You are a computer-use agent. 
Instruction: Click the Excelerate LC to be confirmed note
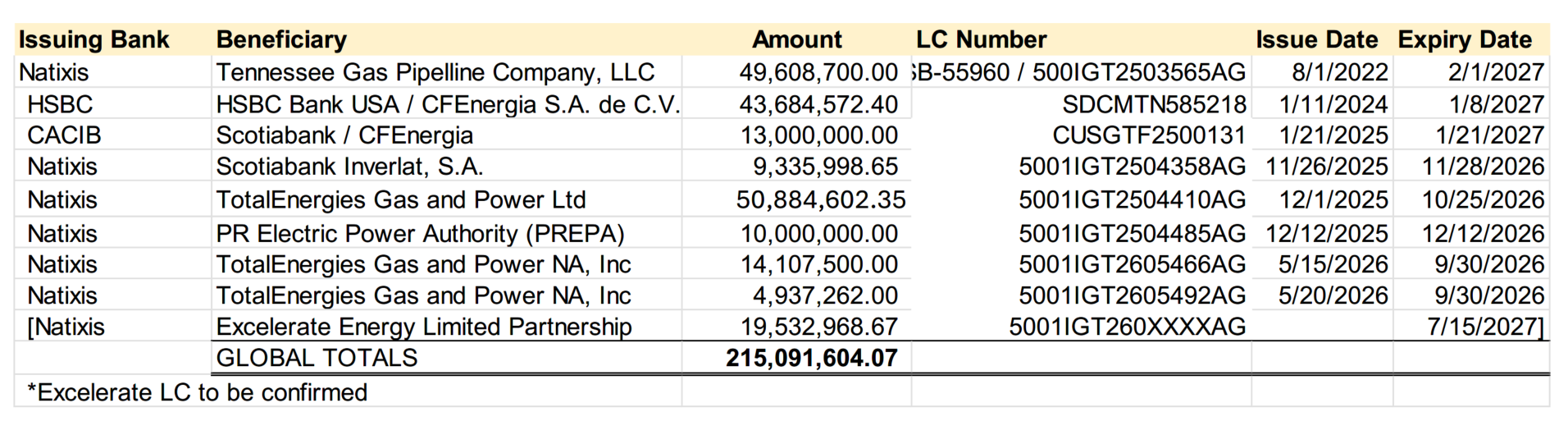coord(197,392)
